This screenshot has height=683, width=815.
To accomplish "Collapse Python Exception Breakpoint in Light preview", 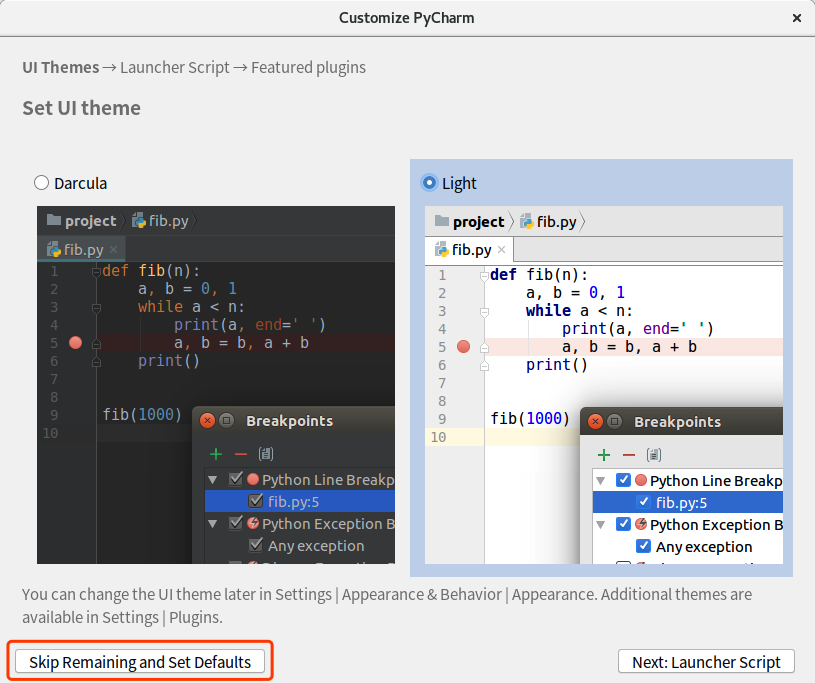I will pos(600,525).
